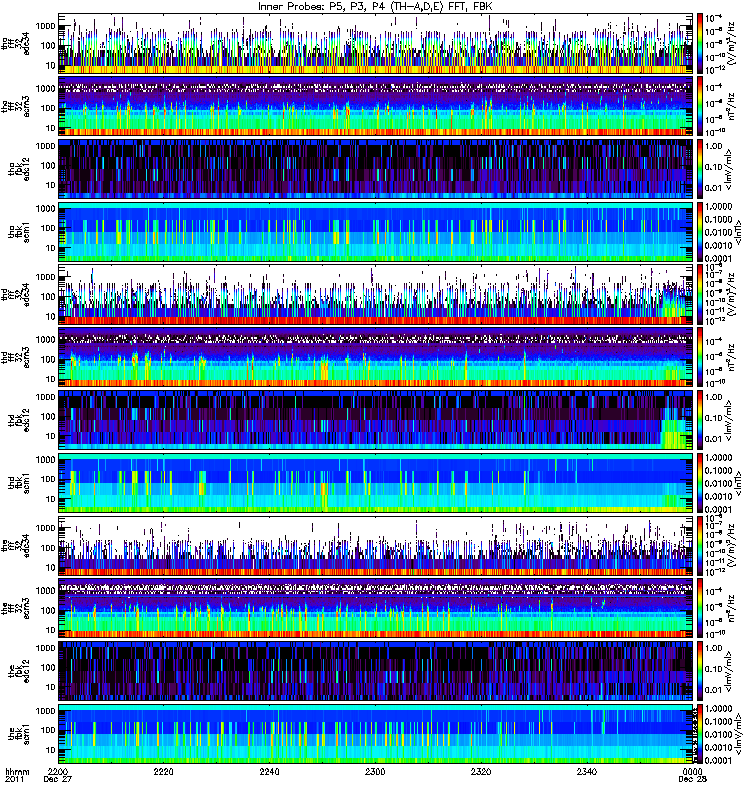750x800 pixels.
Task: Click the 'tha fbk scm1' axis label
Action: pyautogui.click(x=19, y=232)
